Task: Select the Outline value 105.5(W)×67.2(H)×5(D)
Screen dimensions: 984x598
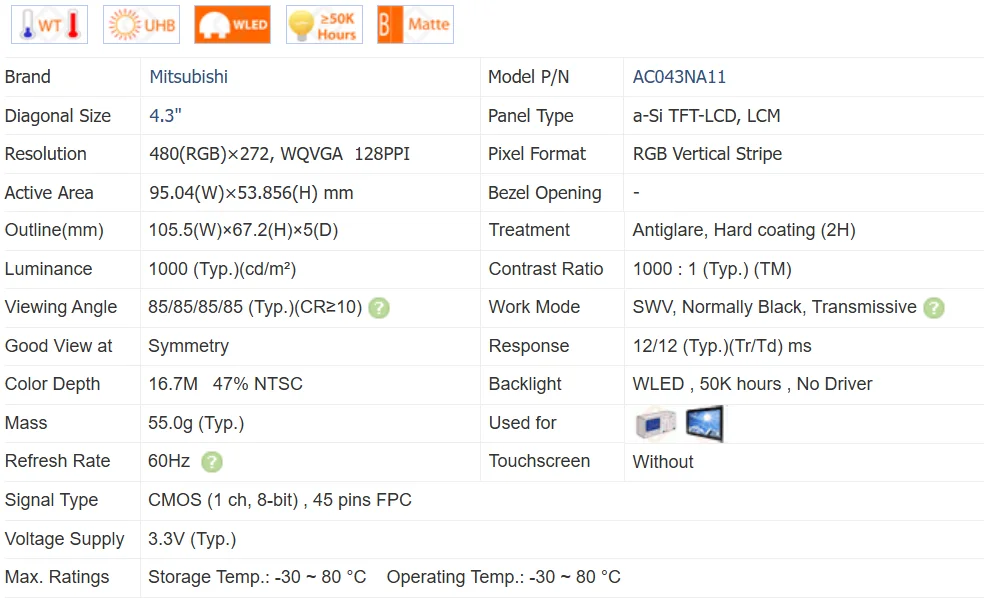Action: pos(243,230)
